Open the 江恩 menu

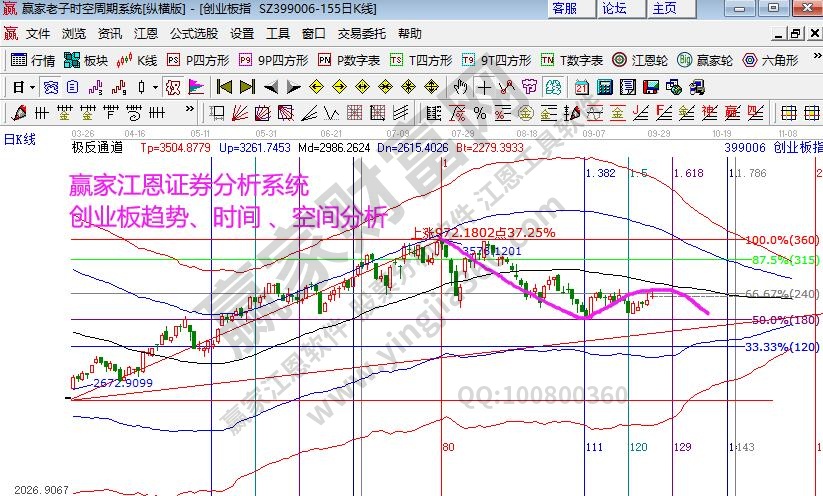point(146,34)
